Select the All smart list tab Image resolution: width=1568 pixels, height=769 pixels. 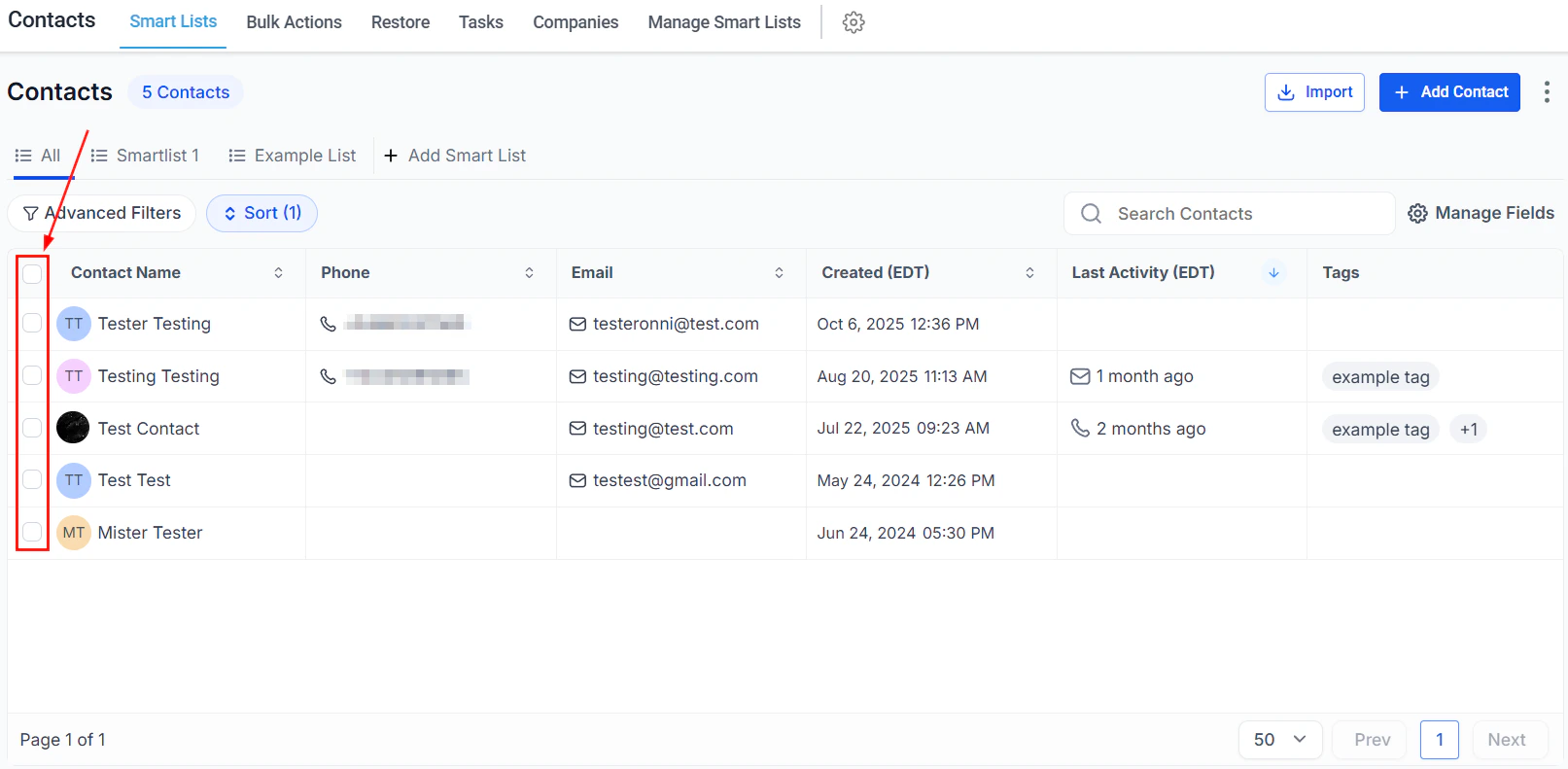(38, 156)
